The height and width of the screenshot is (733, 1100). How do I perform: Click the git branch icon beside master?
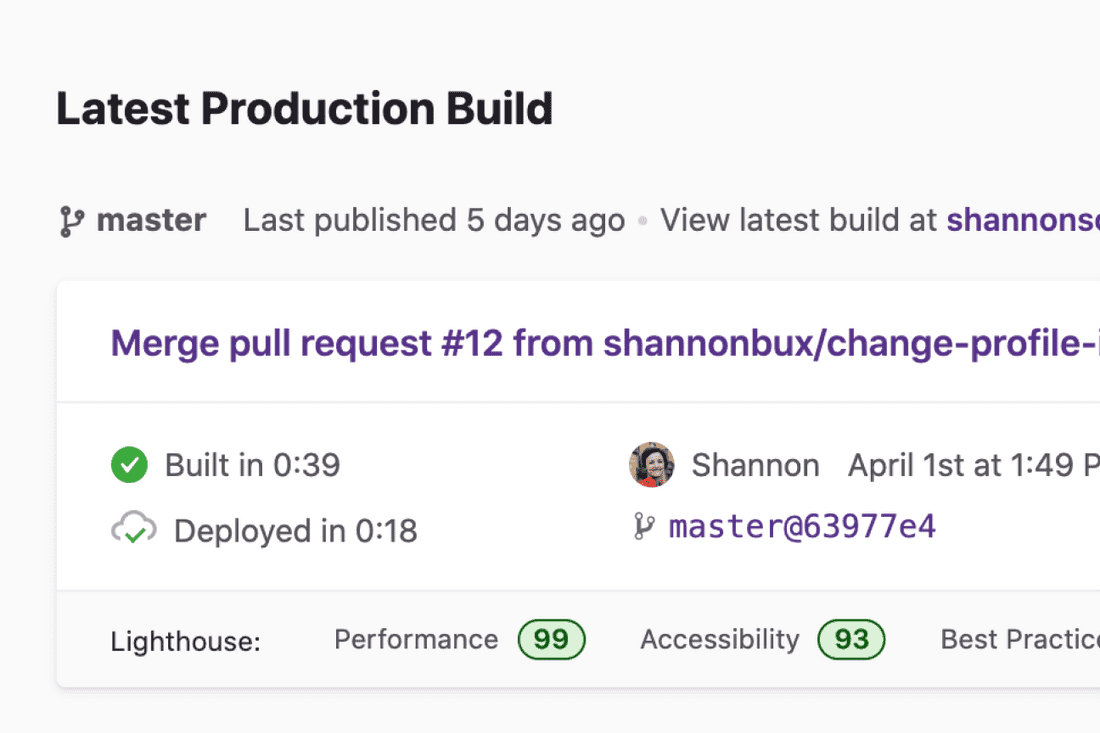pyautogui.click(x=72, y=221)
